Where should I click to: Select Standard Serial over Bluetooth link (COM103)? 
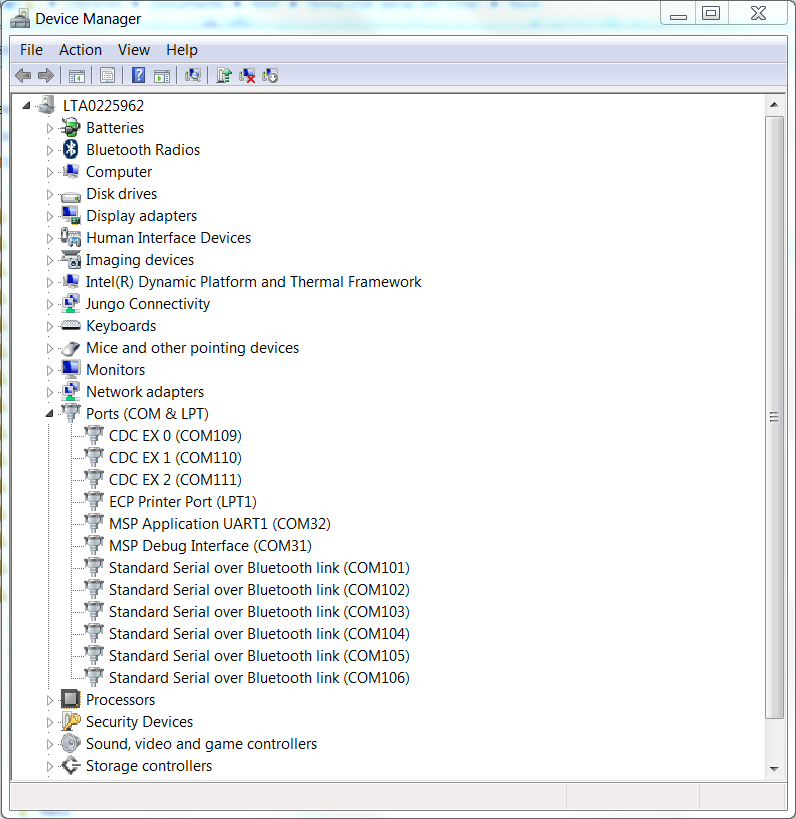[x=259, y=611]
